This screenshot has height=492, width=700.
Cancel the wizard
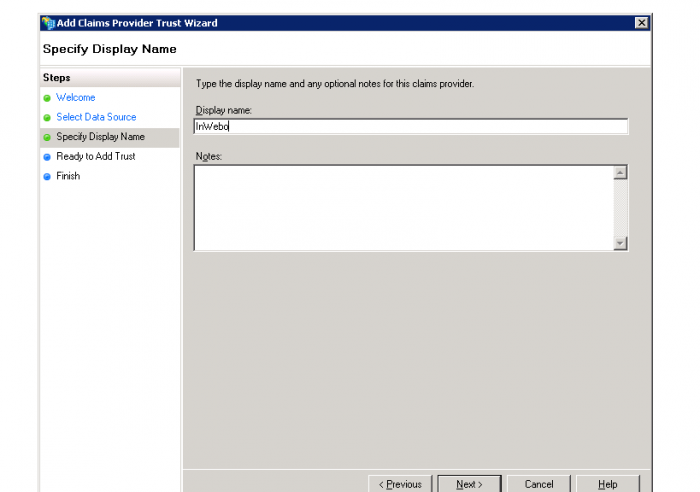point(539,484)
